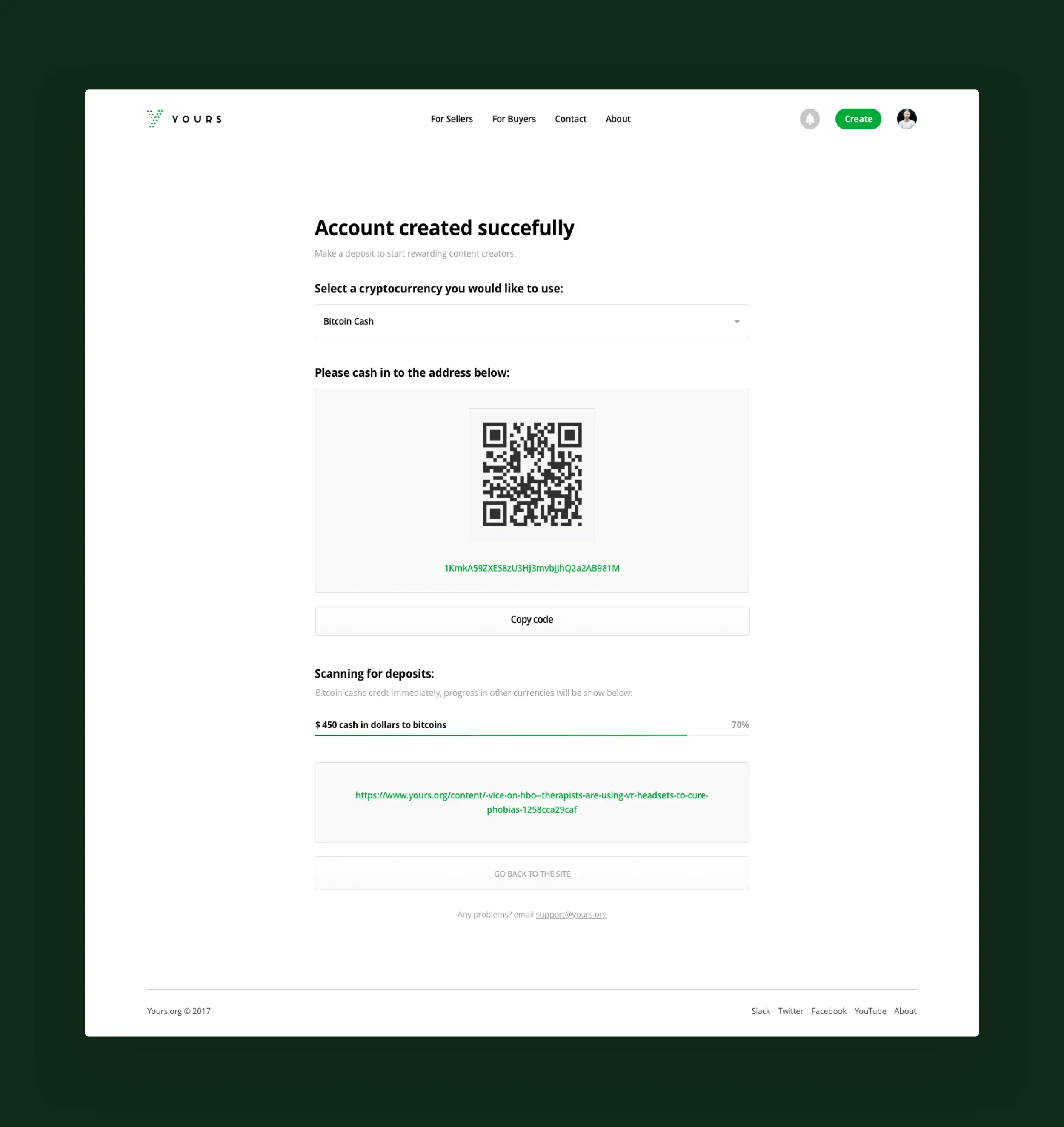Open the notifications bell icon

[810, 119]
